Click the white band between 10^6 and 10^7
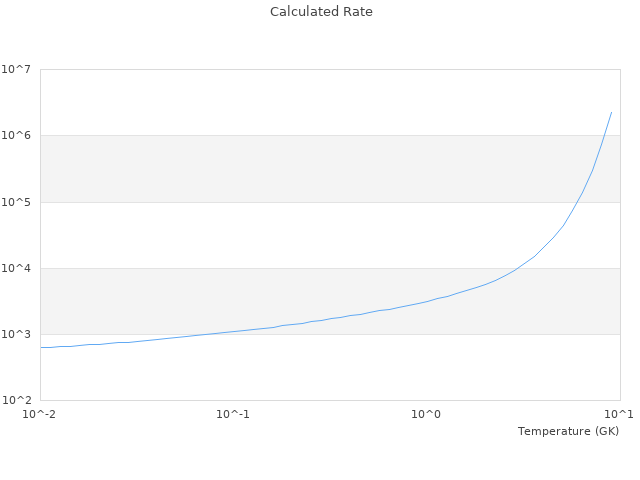The width and height of the screenshot is (640, 480). [300, 102]
